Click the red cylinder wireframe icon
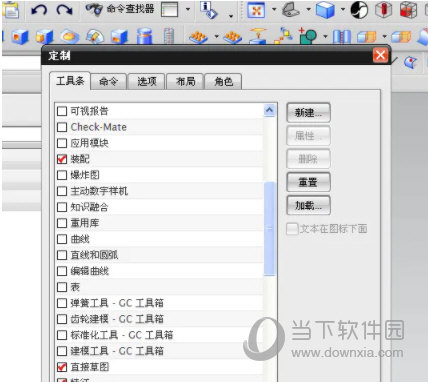 coord(384,10)
